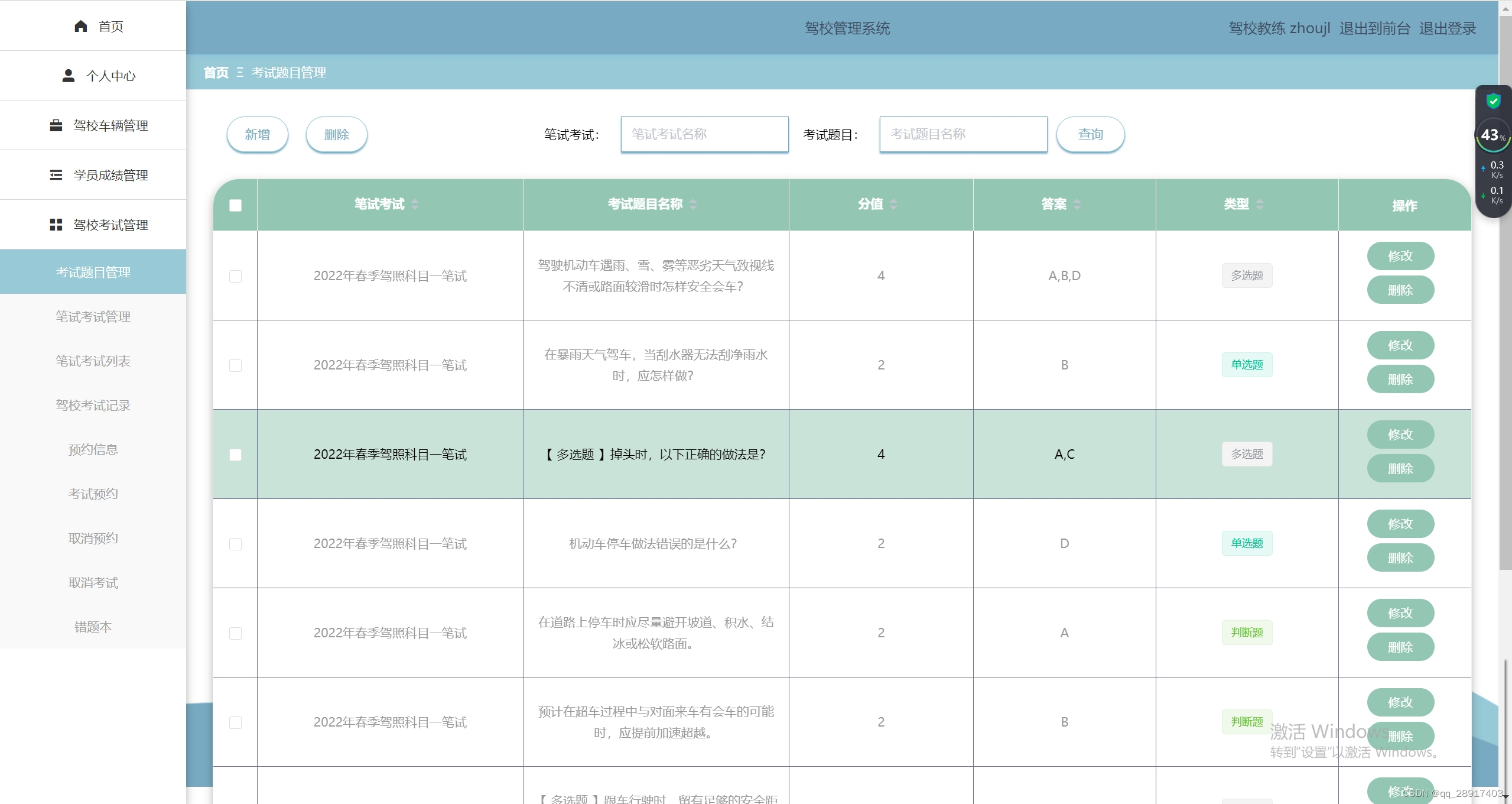Image resolution: width=1512 pixels, height=804 pixels.
Task: Open 取消预约 submenu item
Action: [x=93, y=539]
